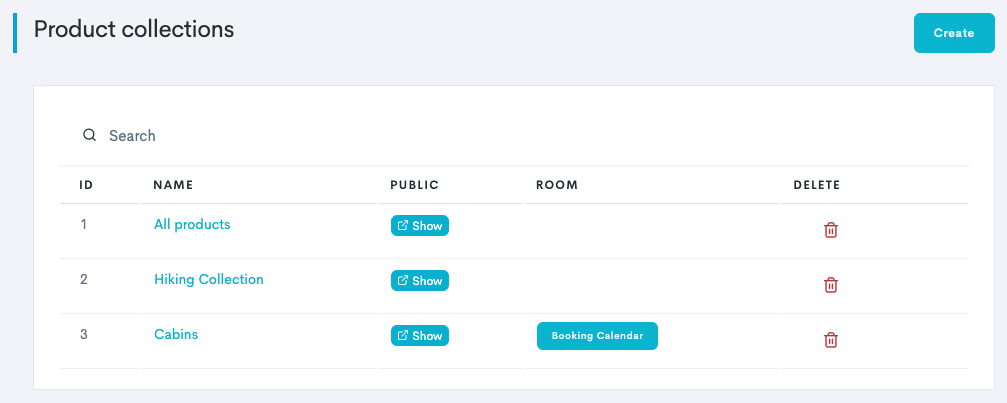Show the public page for All products
The image size is (1007, 403).
pyautogui.click(x=420, y=226)
